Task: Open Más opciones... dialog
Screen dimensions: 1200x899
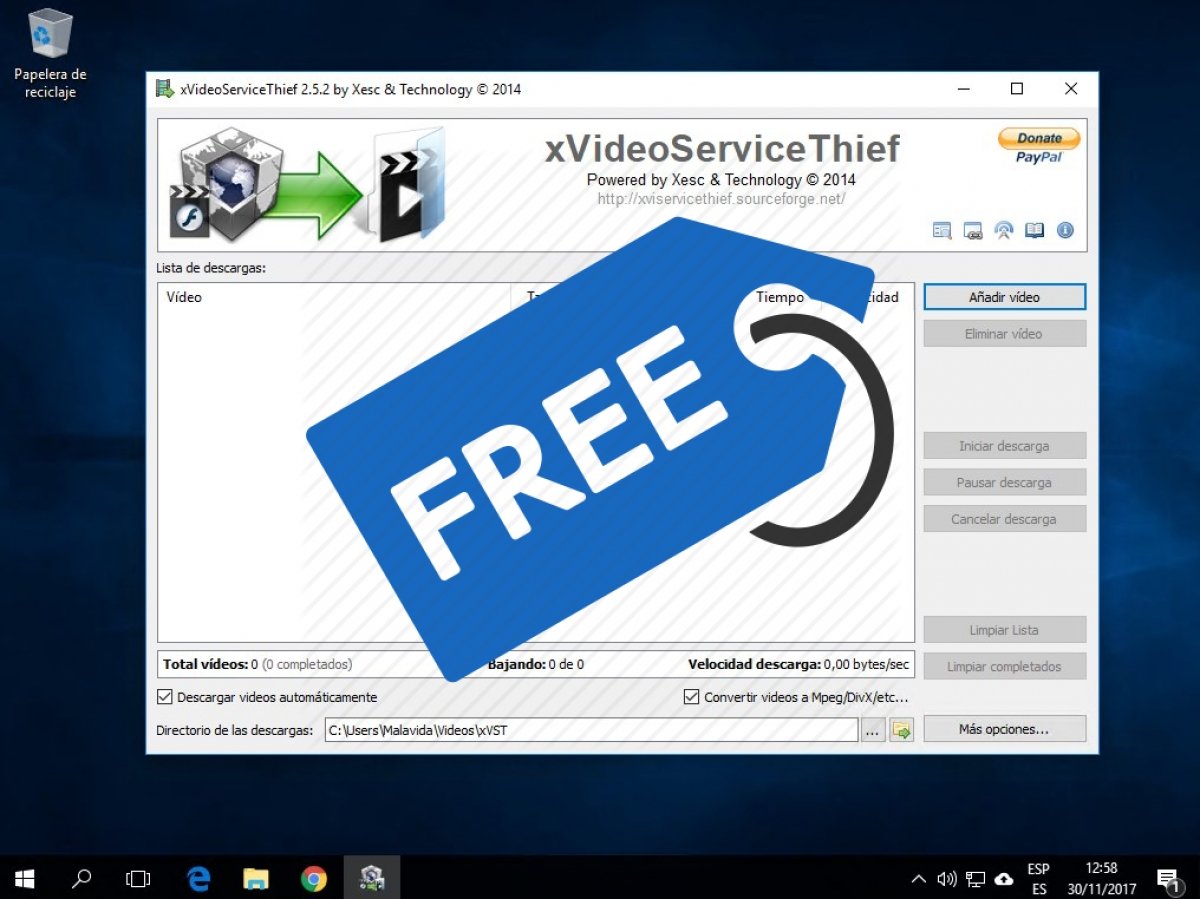Action: (x=1004, y=729)
